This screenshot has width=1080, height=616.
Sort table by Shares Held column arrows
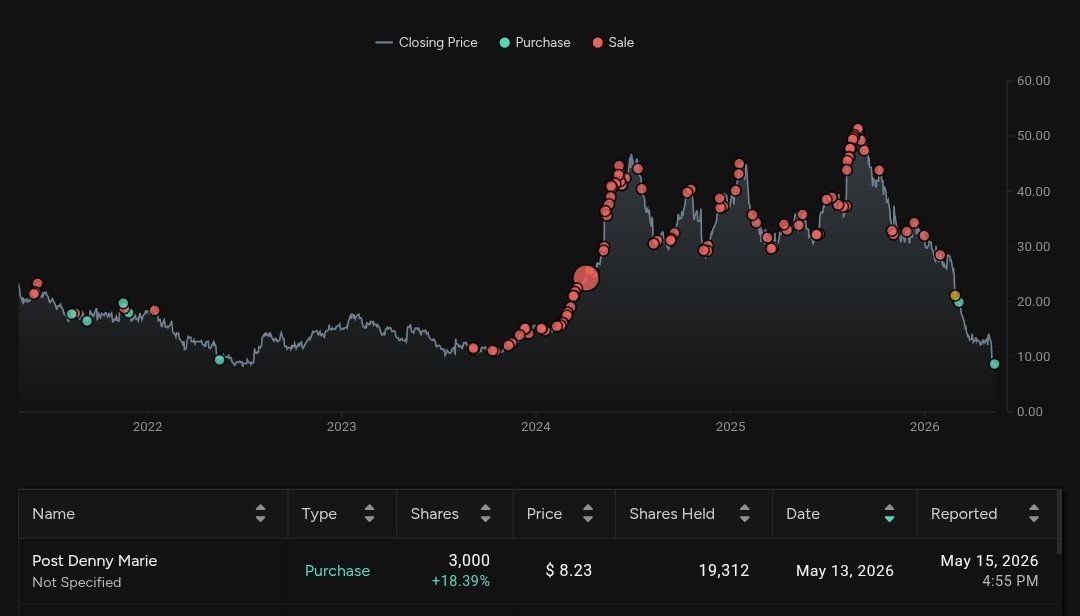pos(745,513)
